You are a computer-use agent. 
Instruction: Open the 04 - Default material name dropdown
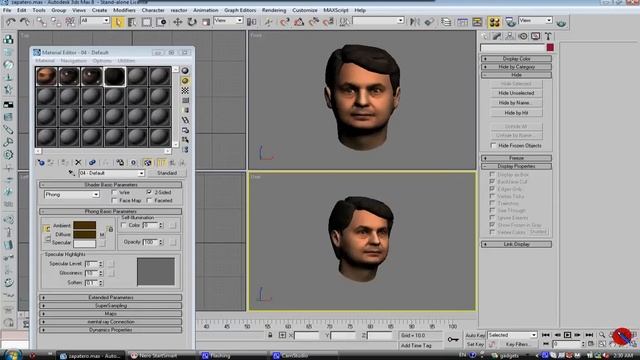(111, 173)
